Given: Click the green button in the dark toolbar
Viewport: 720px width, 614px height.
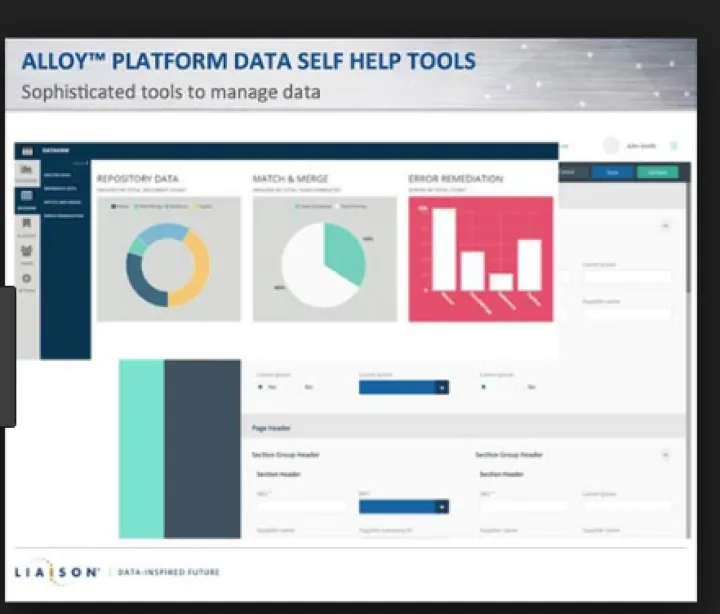Looking at the screenshot, I should pos(657,172).
